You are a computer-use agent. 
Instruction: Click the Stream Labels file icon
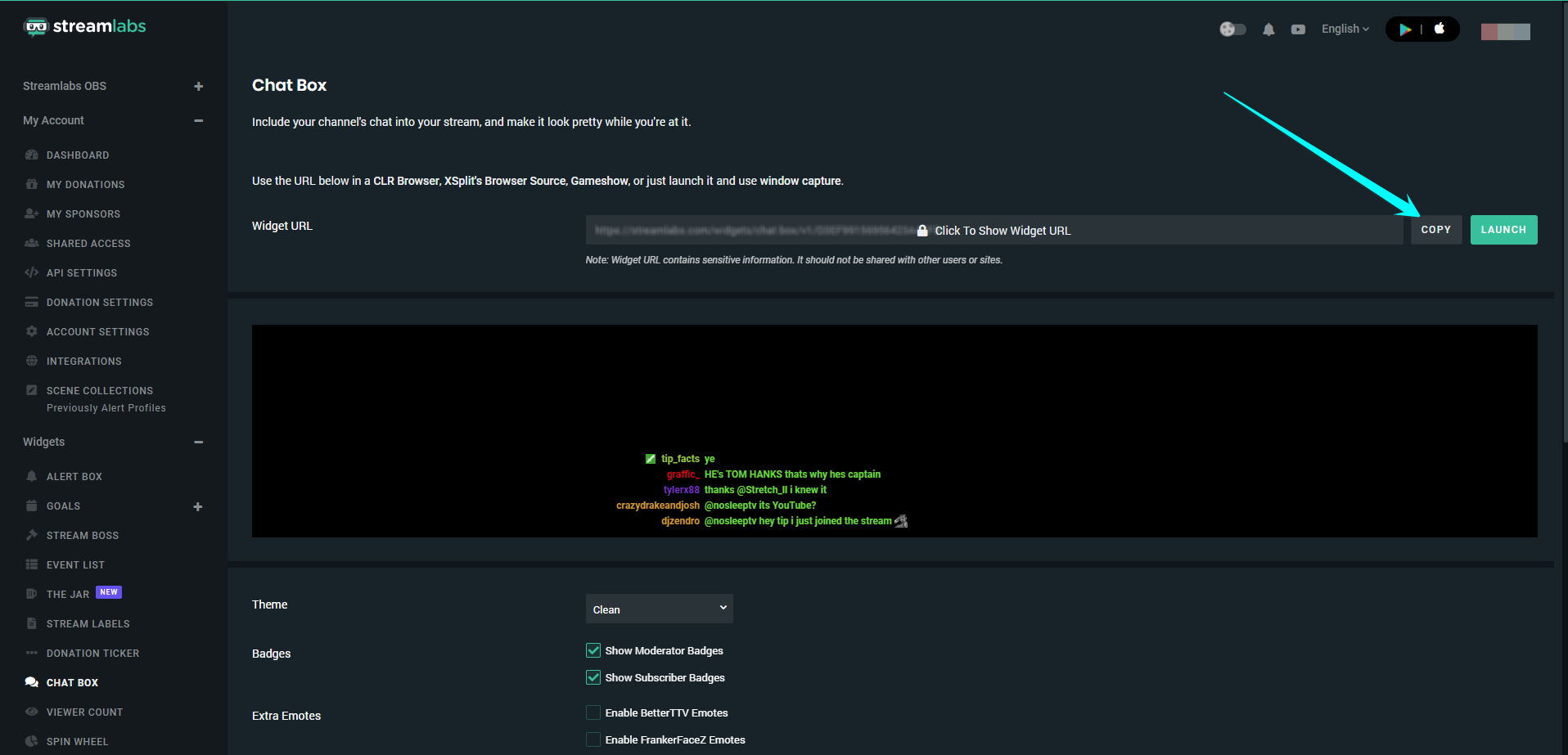[32, 623]
